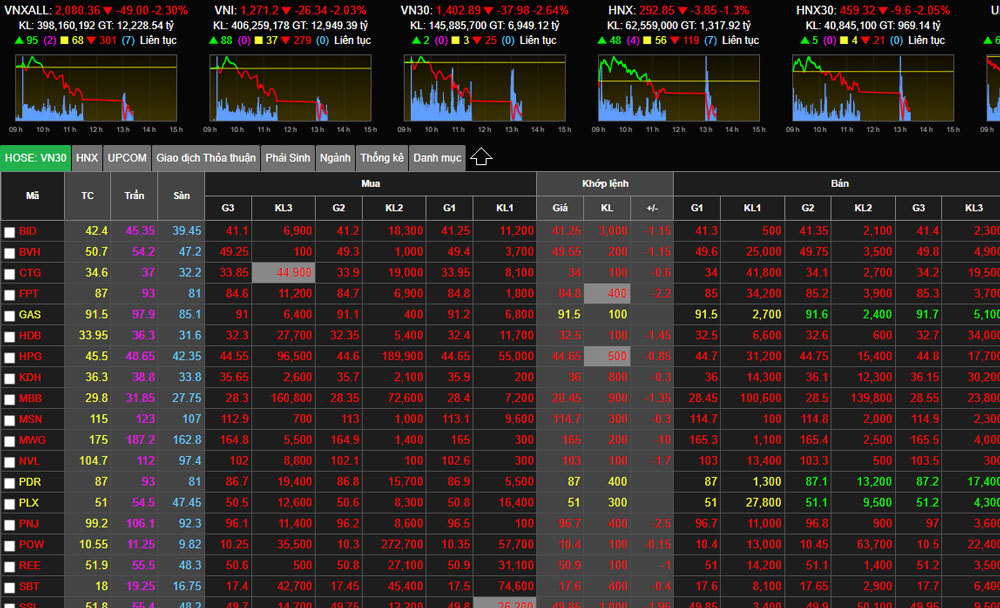Expand the Phái Sinh tab menu
The width and height of the screenshot is (1000, 608).
coord(288,158)
